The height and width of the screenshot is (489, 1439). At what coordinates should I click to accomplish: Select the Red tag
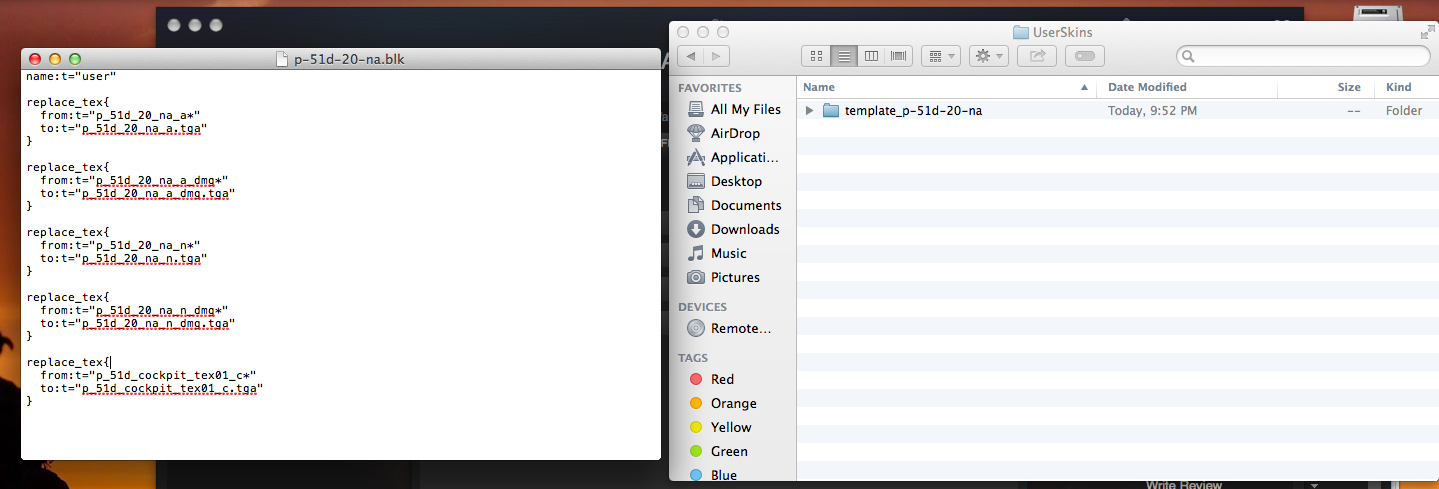tap(712, 379)
